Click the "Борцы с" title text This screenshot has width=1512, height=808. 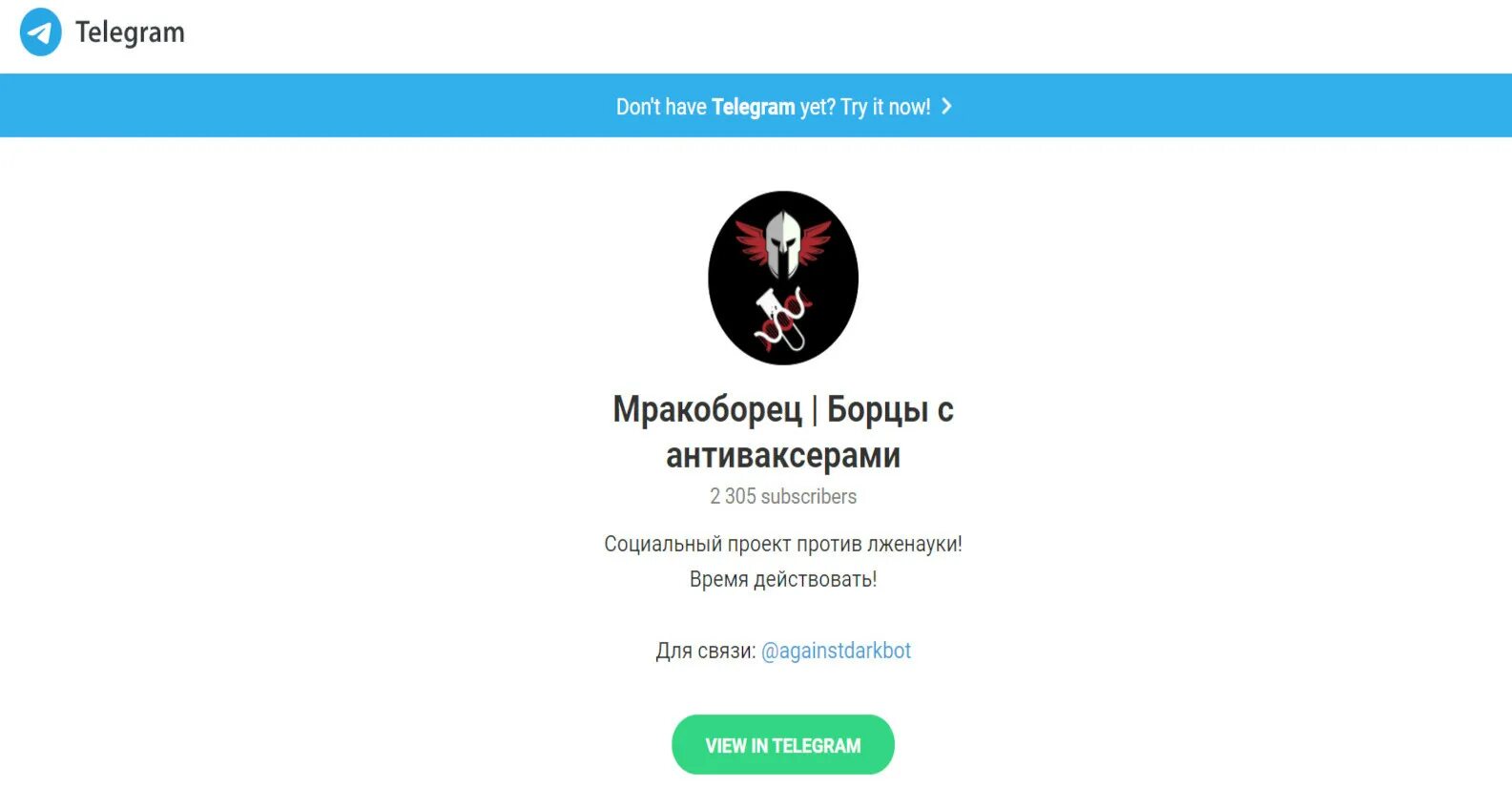coord(890,409)
